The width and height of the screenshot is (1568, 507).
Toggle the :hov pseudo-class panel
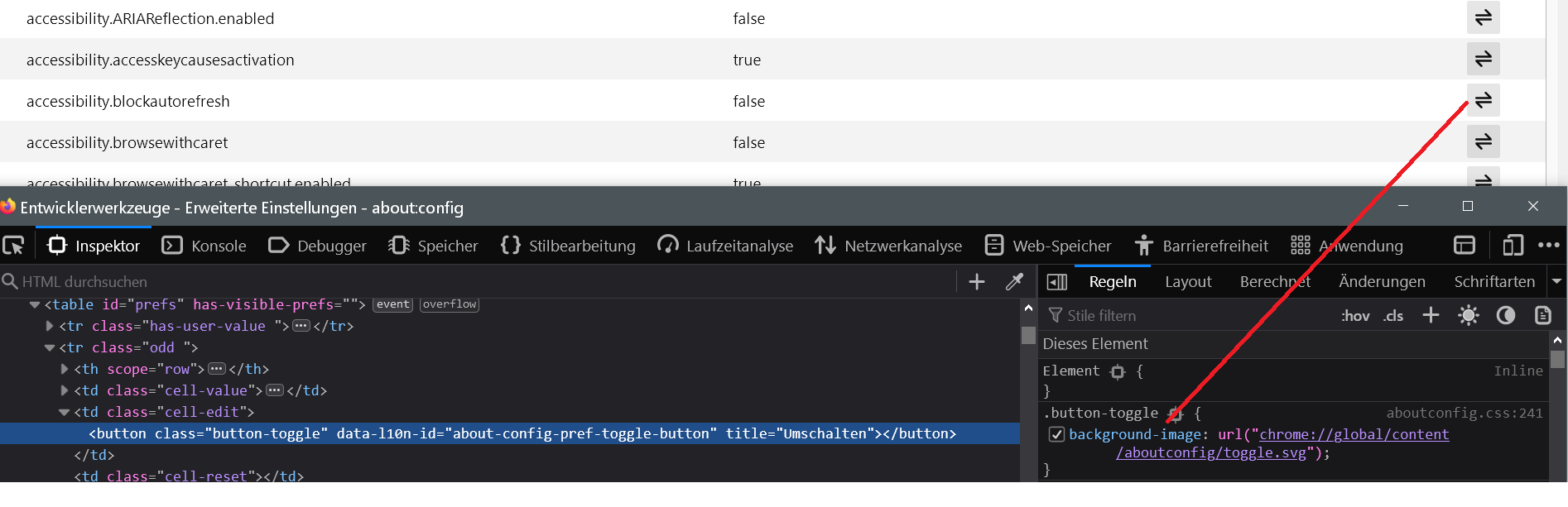pos(1355,315)
